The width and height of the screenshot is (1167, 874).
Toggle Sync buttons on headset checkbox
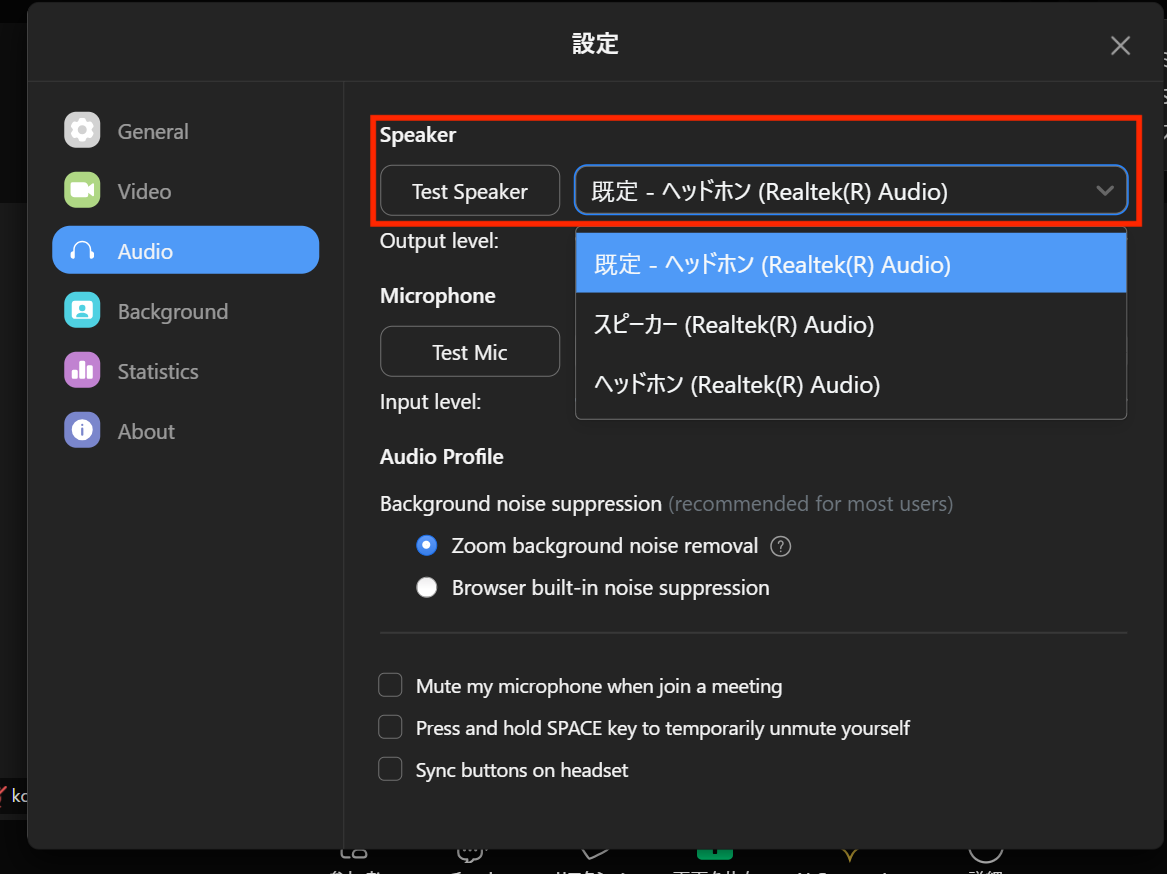390,770
